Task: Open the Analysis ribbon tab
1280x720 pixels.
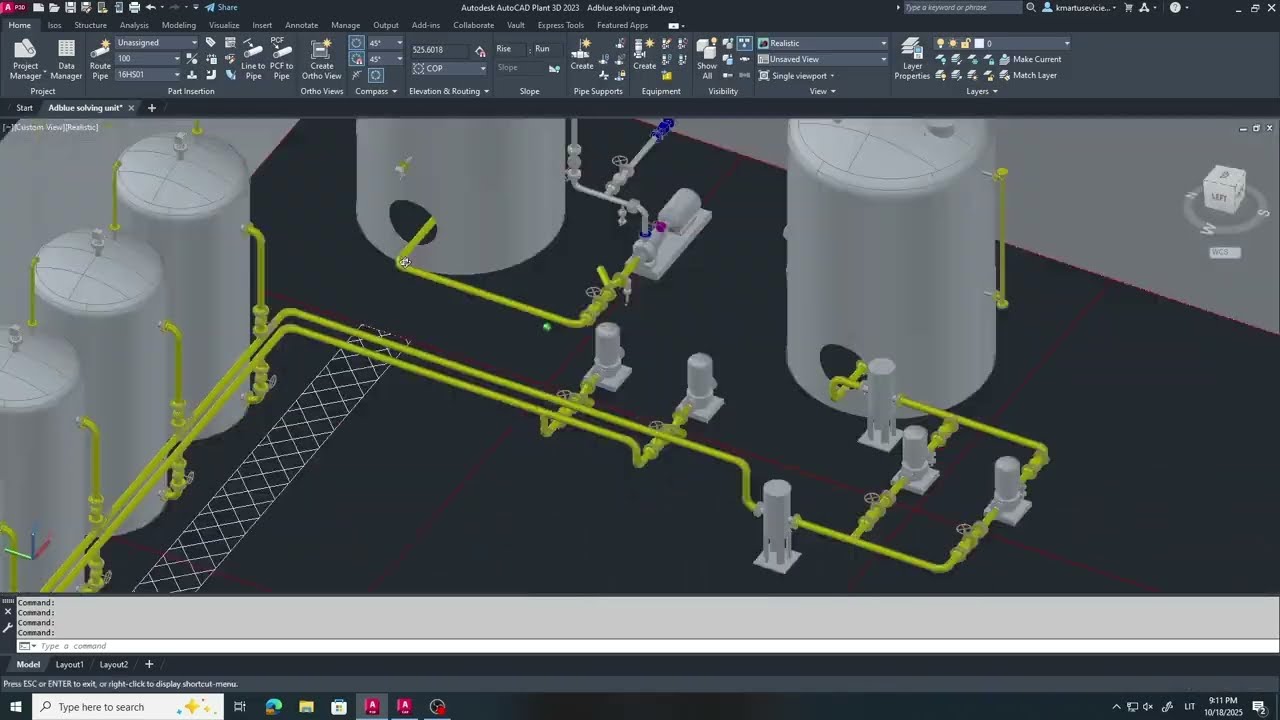Action: tap(134, 25)
